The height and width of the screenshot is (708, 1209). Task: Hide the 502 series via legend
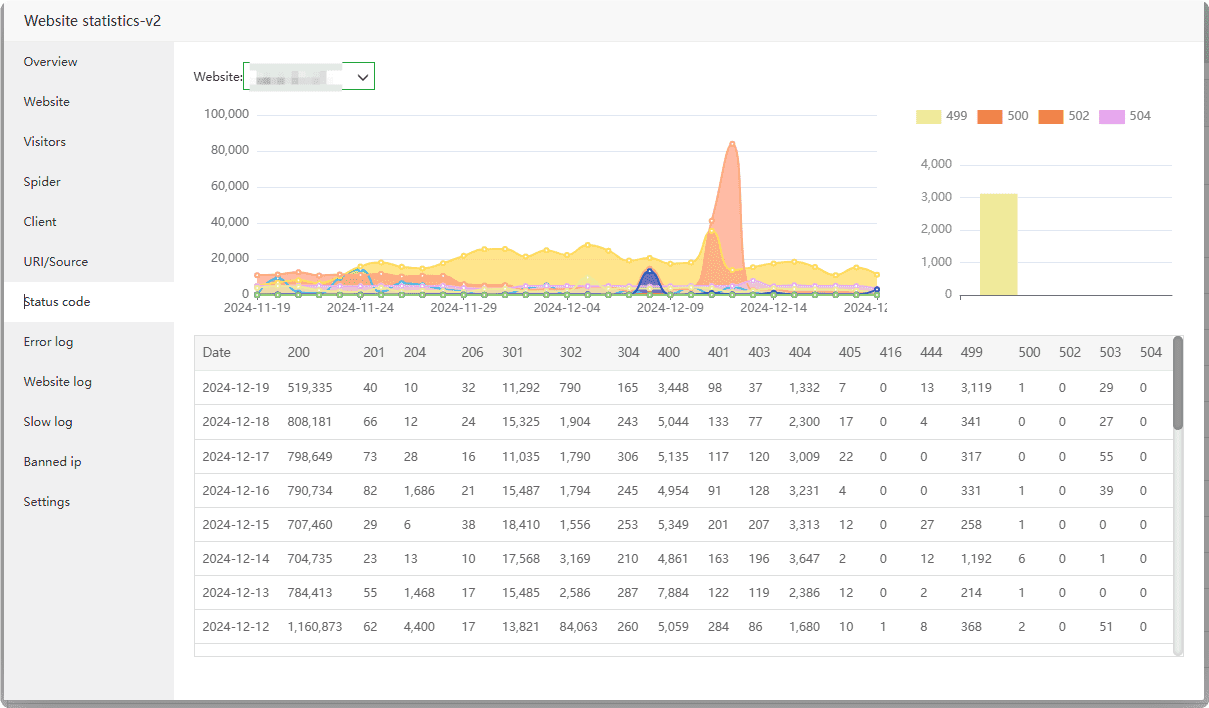(1064, 116)
